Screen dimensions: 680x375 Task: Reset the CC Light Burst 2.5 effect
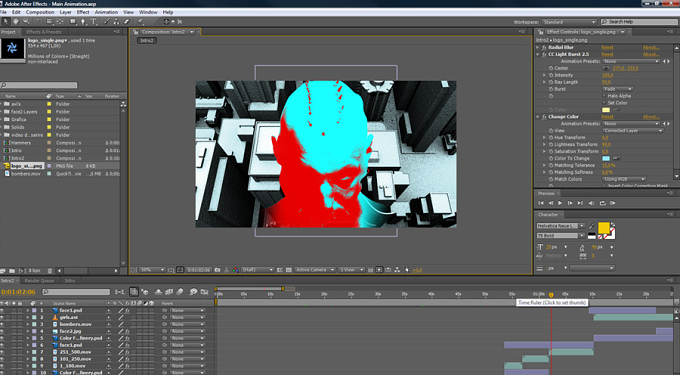click(607, 54)
